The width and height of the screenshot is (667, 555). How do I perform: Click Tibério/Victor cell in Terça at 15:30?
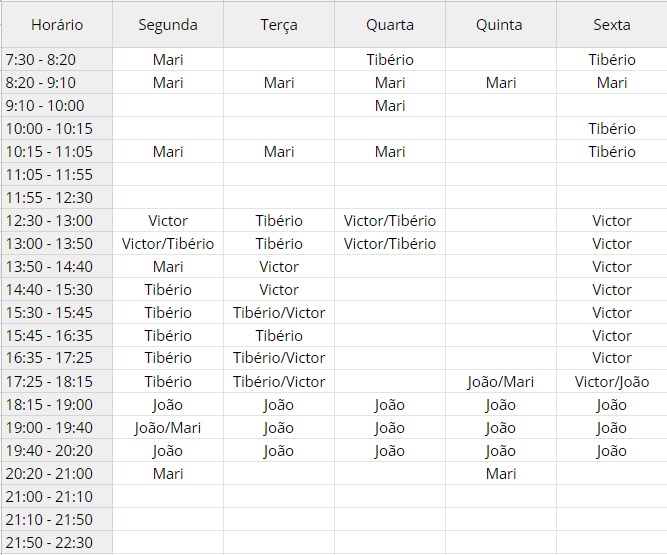(279, 313)
